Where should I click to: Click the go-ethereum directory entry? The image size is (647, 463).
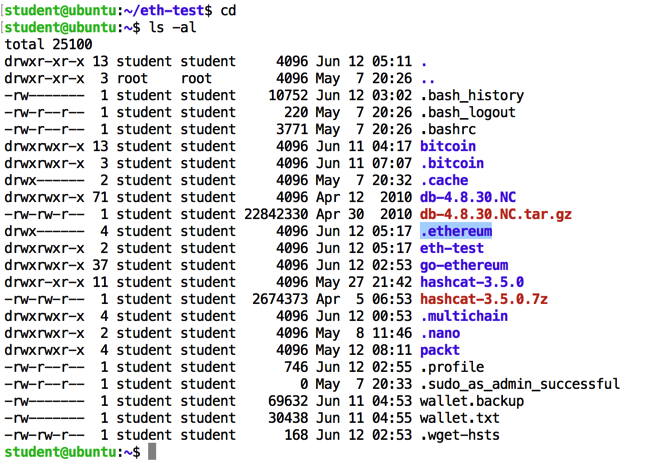(464, 265)
